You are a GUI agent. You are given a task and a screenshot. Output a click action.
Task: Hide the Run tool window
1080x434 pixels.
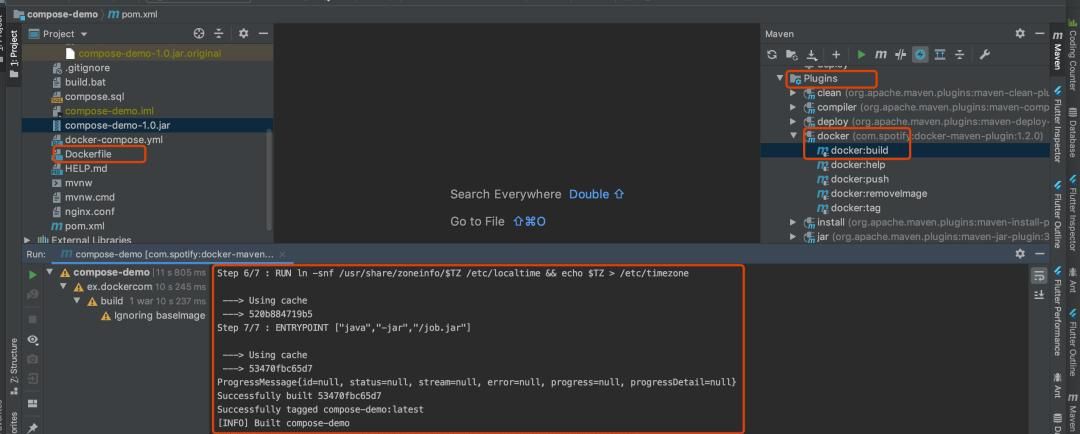[x=1039, y=254]
